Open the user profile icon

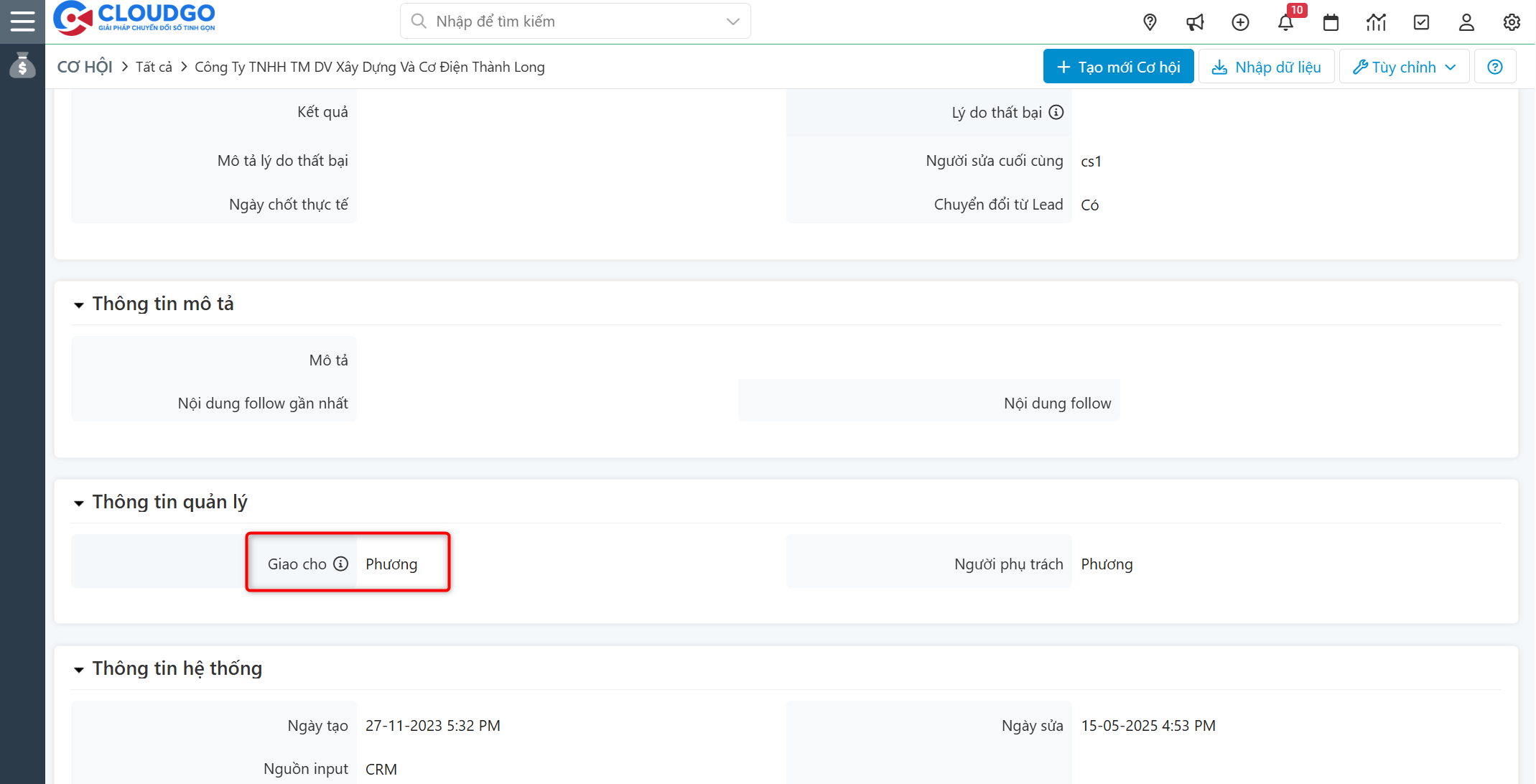click(1466, 22)
